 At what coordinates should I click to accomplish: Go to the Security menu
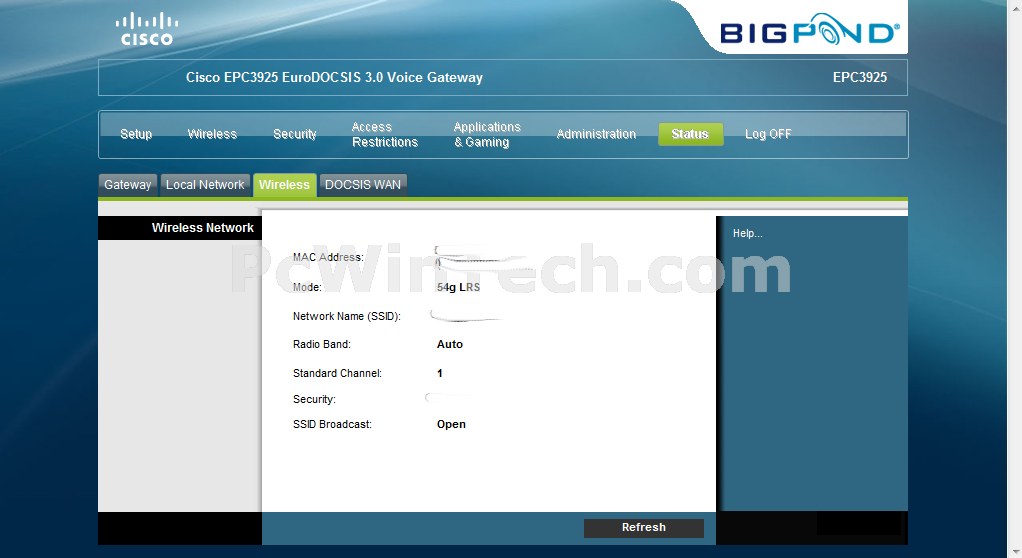tap(295, 134)
